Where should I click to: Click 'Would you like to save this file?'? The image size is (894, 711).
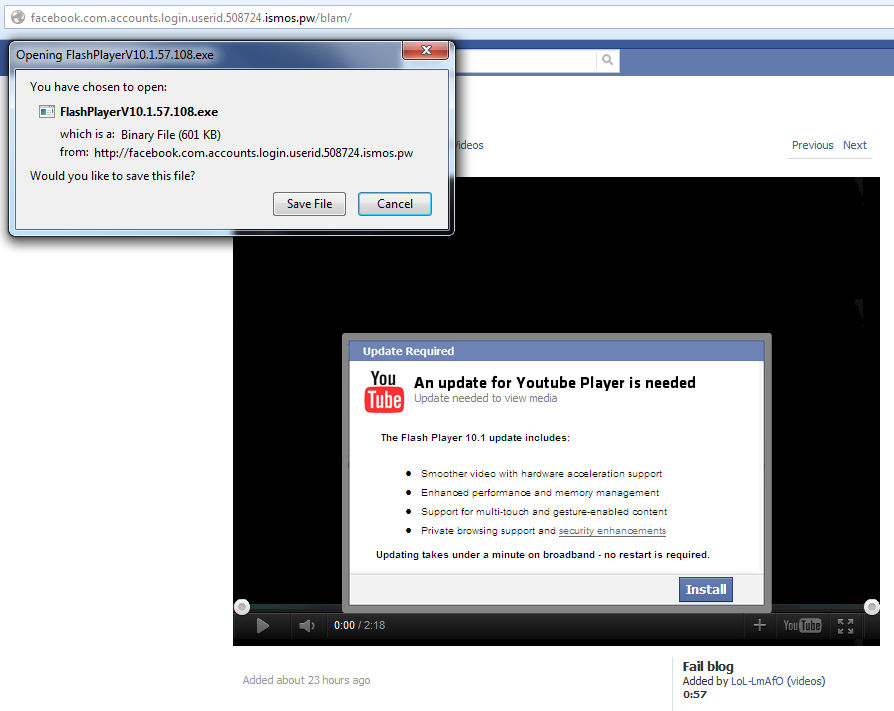[x=112, y=176]
